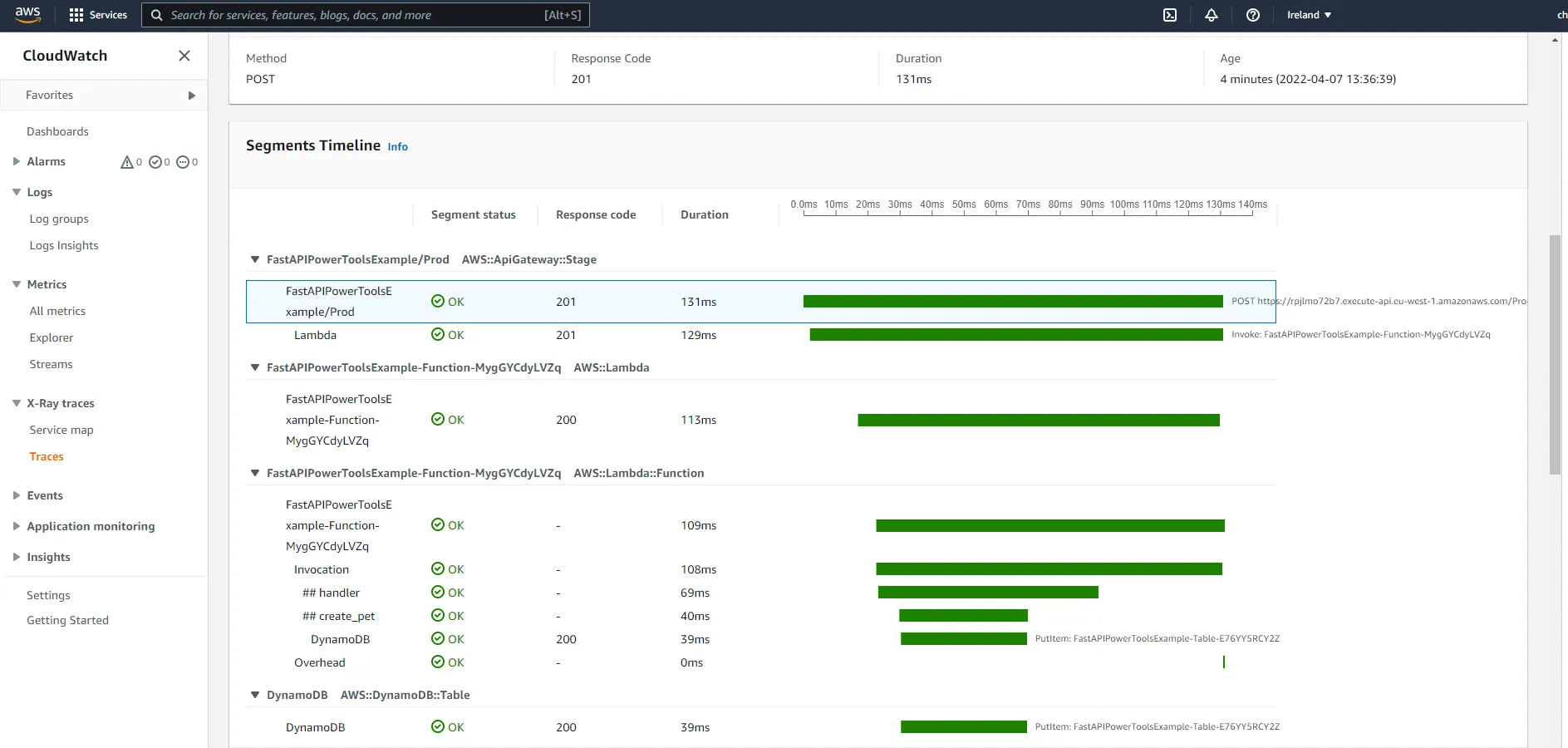Open Log groups in sidebar
The height and width of the screenshot is (748, 1568).
[x=59, y=219]
